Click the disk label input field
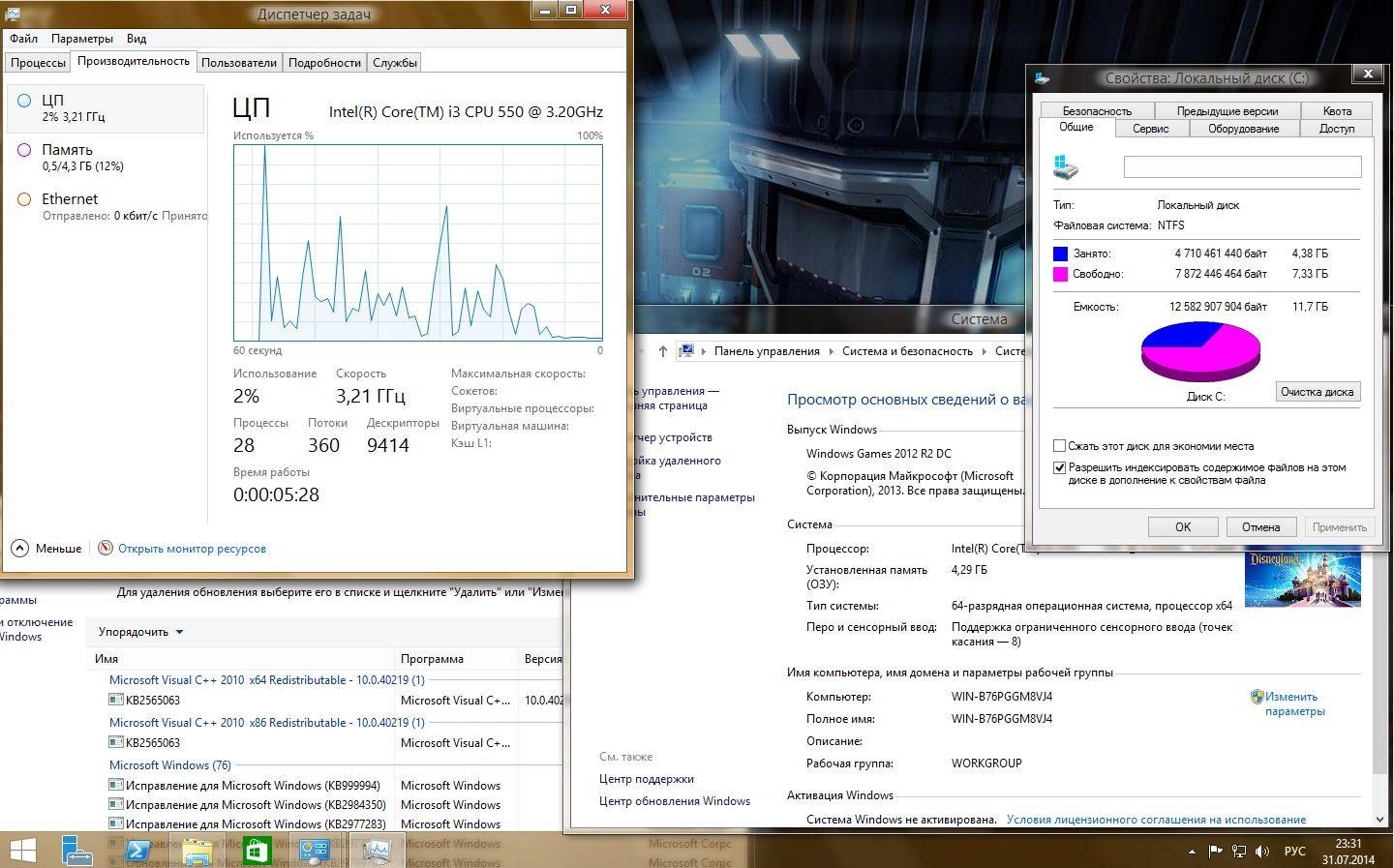 point(1242,166)
